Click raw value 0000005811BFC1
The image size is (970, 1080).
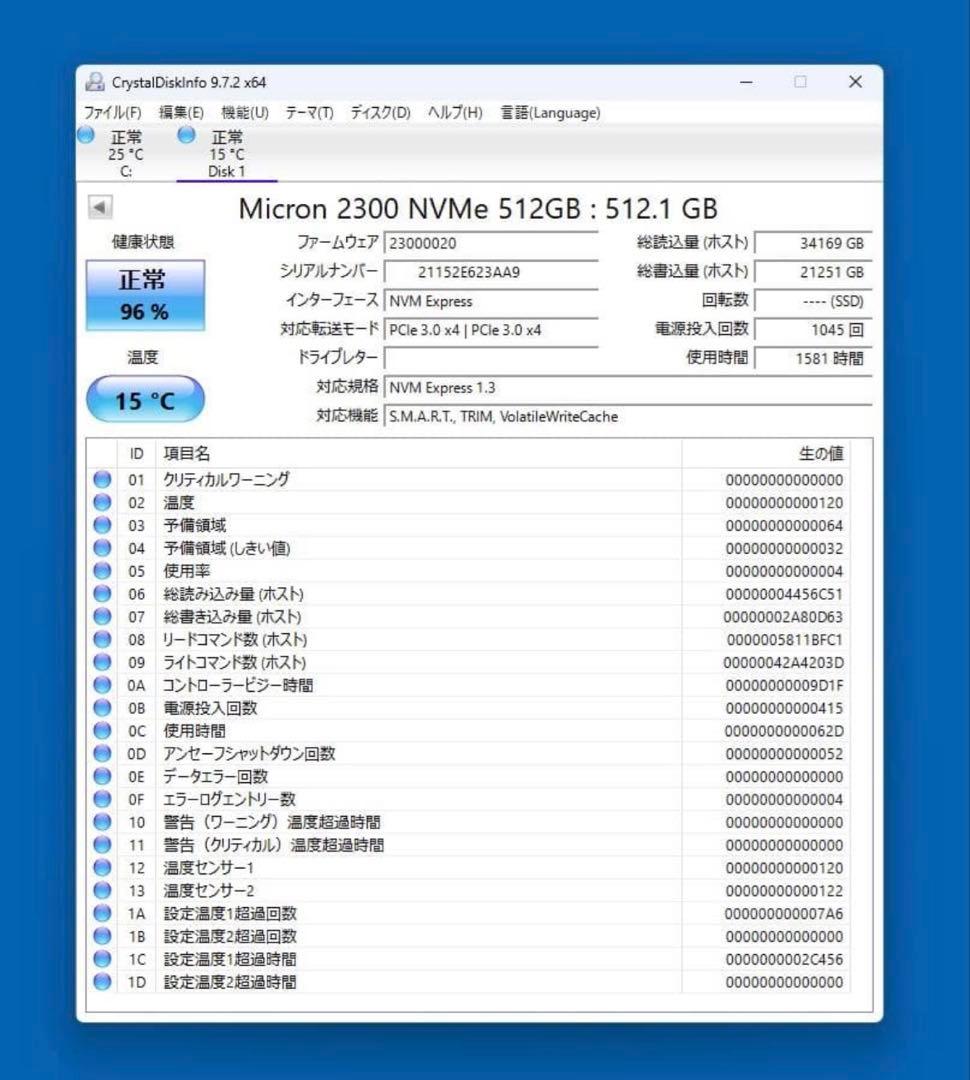[785, 640]
